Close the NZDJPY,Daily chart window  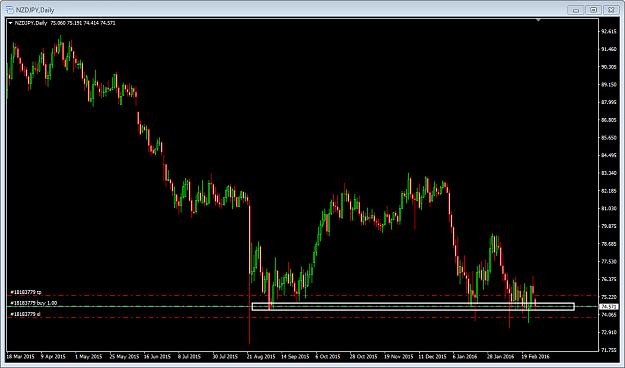pos(611,10)
